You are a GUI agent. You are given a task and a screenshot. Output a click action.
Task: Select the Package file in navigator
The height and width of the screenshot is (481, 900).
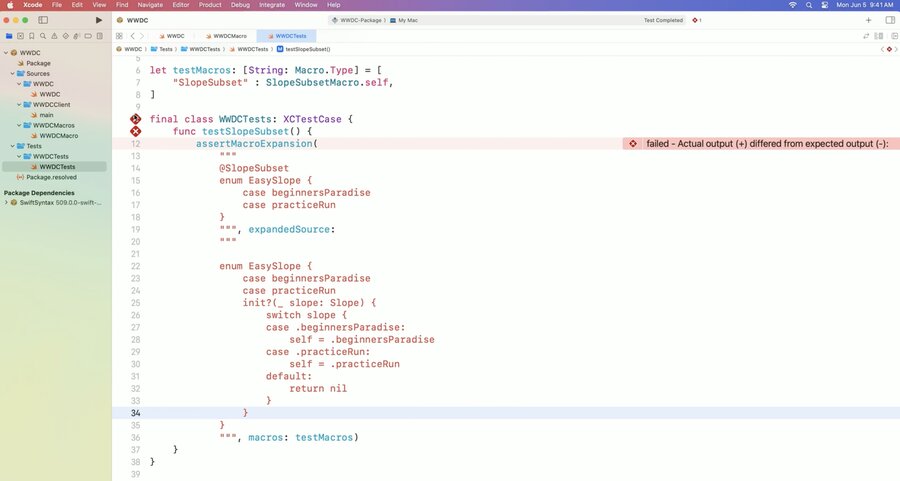tap(34, 63)
